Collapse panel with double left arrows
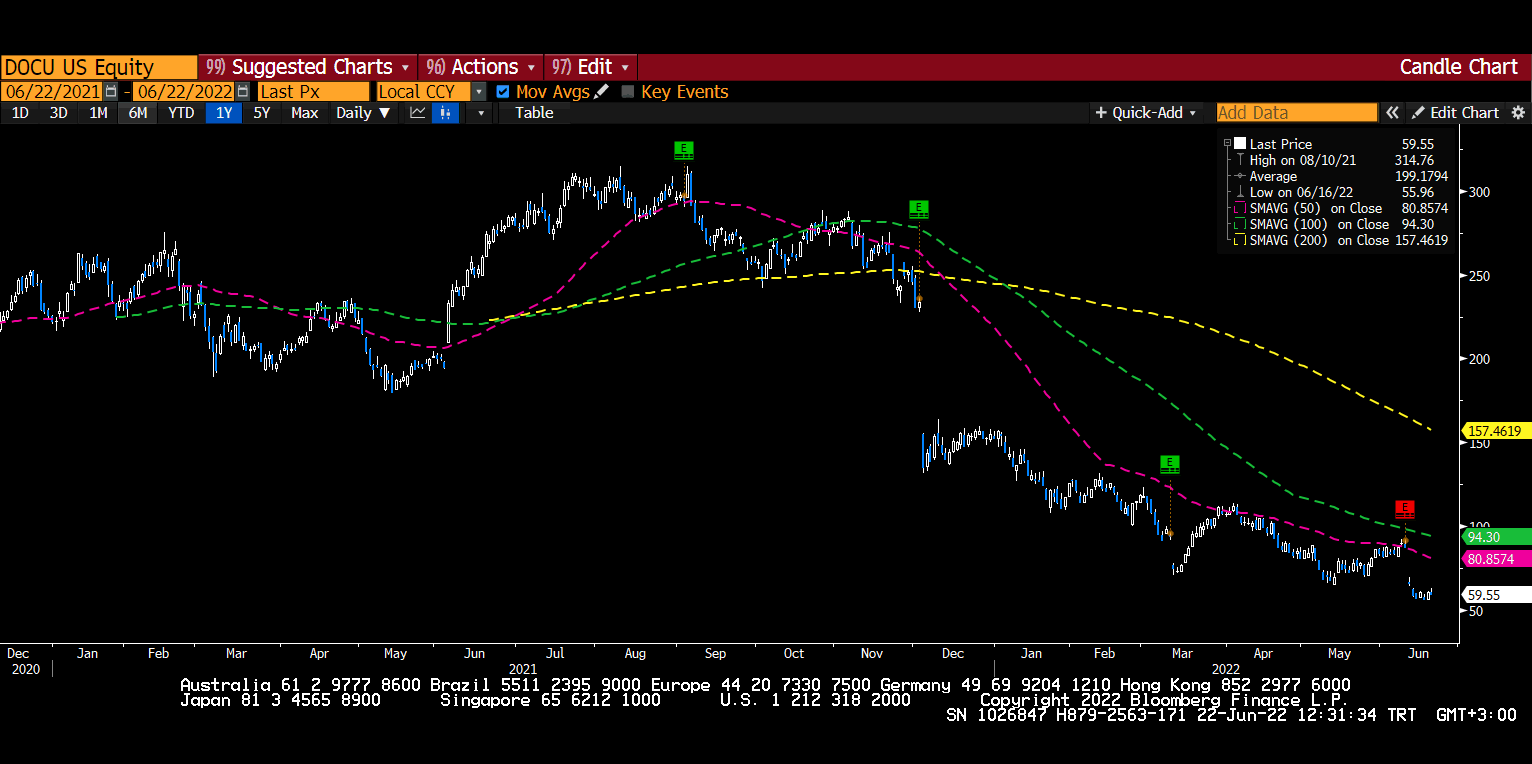The width and height of the screenshot is (1532, 764). click(1392, 113)
